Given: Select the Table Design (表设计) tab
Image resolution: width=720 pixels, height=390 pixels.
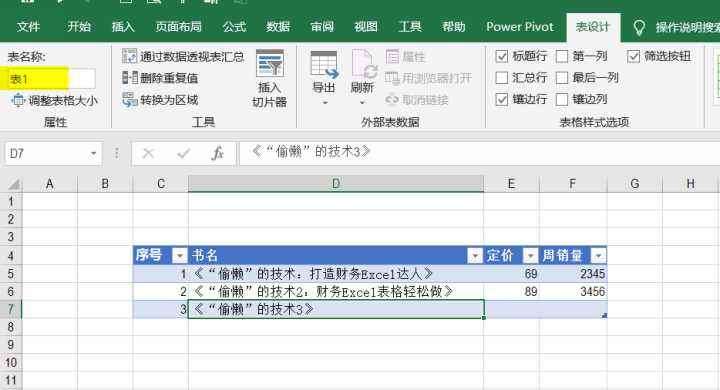Looking at the screenshot, I should pos(593,27).
